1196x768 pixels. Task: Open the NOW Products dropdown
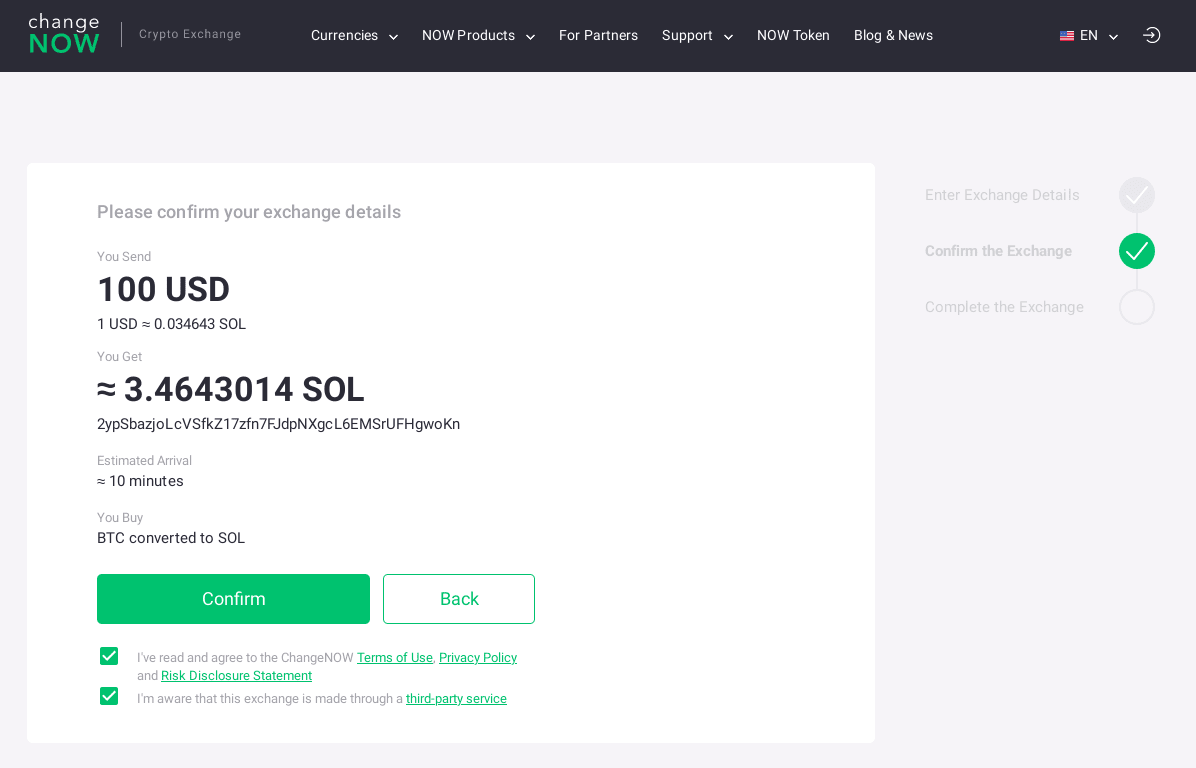tap(478, 36)
